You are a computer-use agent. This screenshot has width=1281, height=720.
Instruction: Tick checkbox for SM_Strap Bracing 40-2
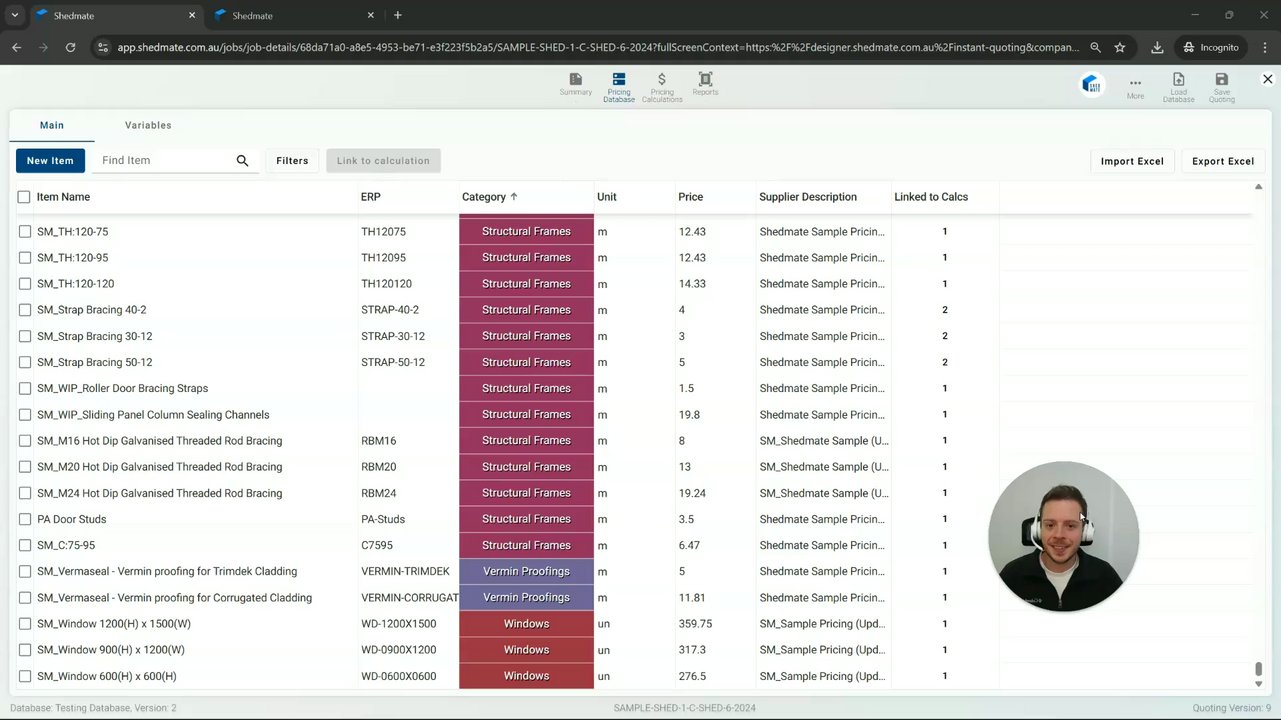pos(25,310)
